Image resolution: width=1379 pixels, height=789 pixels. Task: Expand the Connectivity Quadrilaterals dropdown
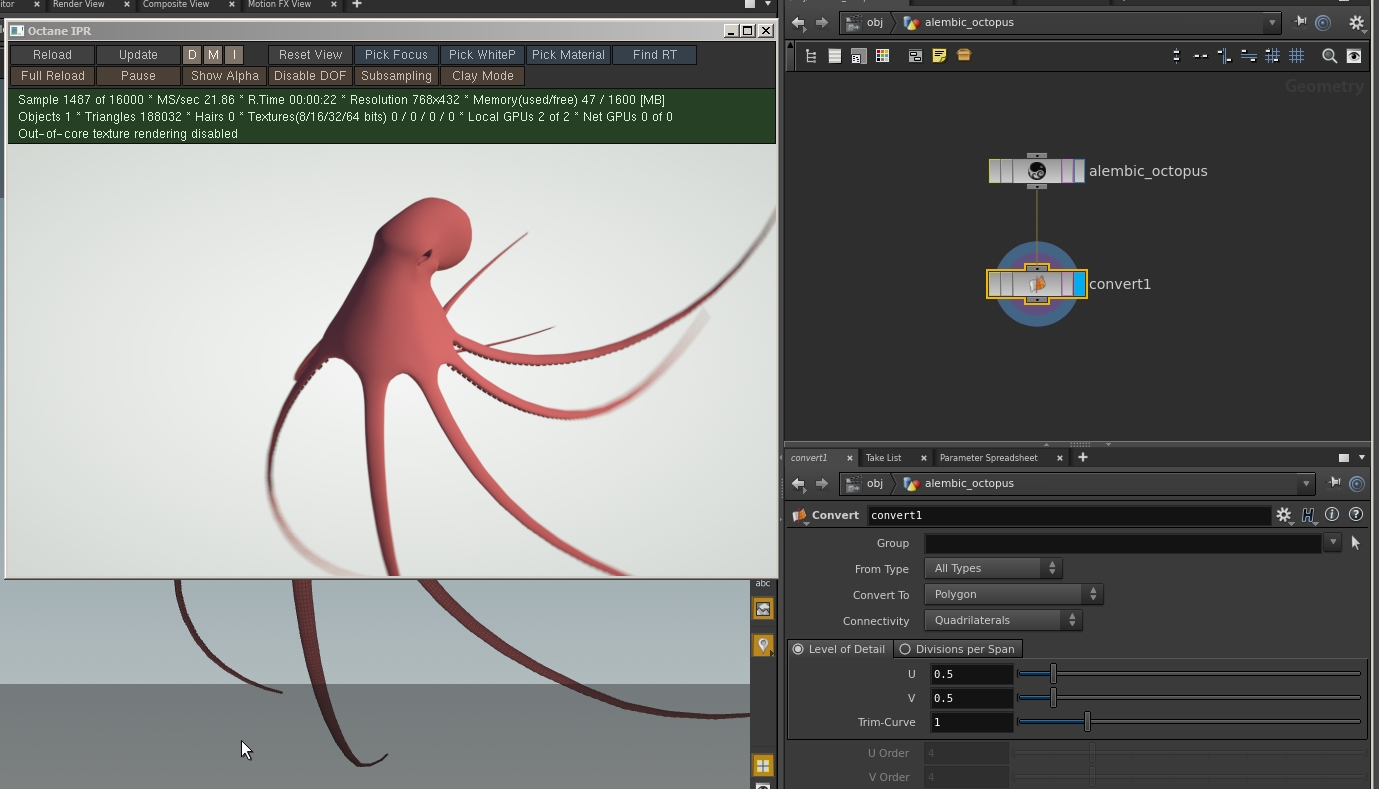pyautogui.click(x=1003, y=621)
